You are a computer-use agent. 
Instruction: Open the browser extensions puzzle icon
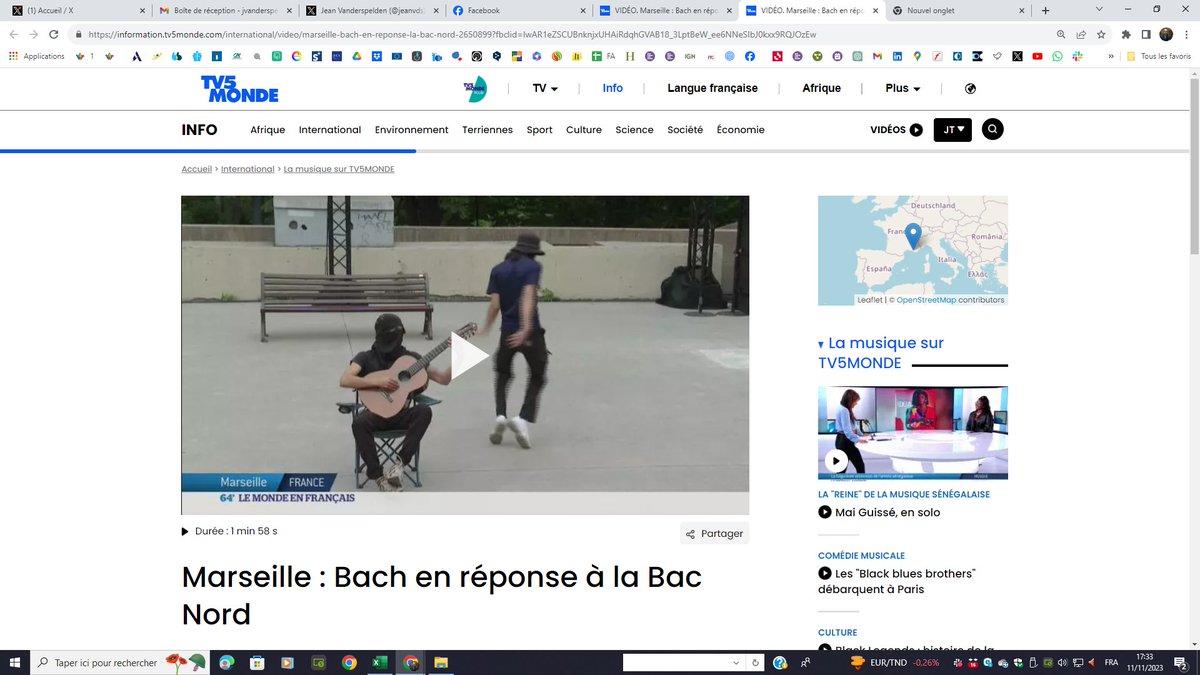click(x=1126, y=34)
